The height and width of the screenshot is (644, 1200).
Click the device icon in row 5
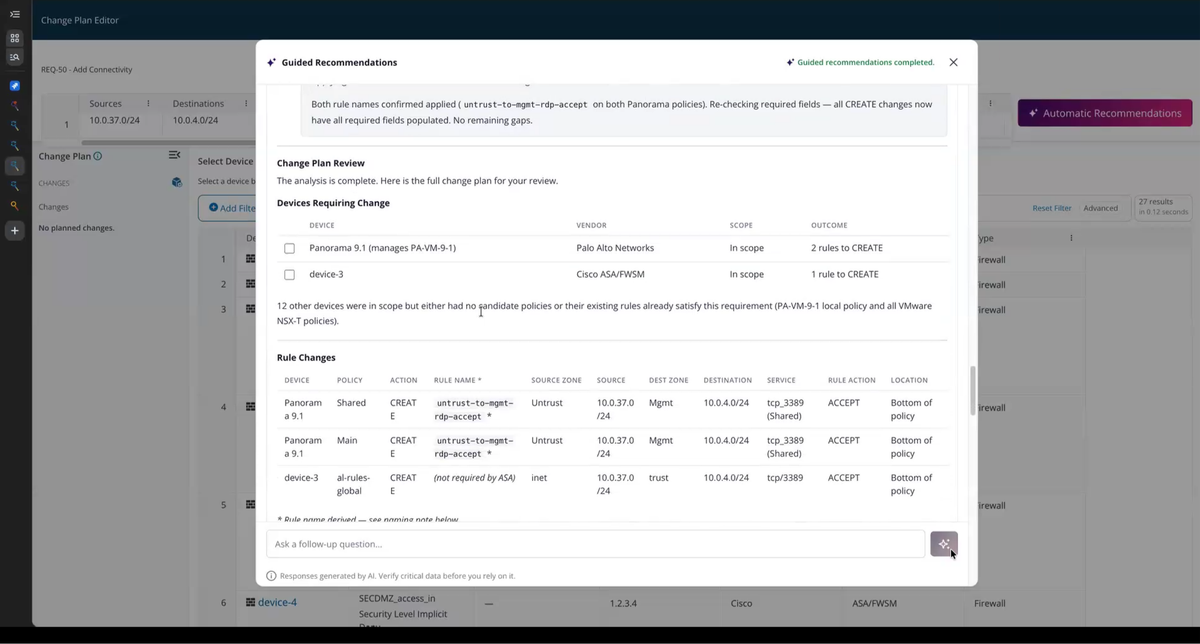point(251,505)
